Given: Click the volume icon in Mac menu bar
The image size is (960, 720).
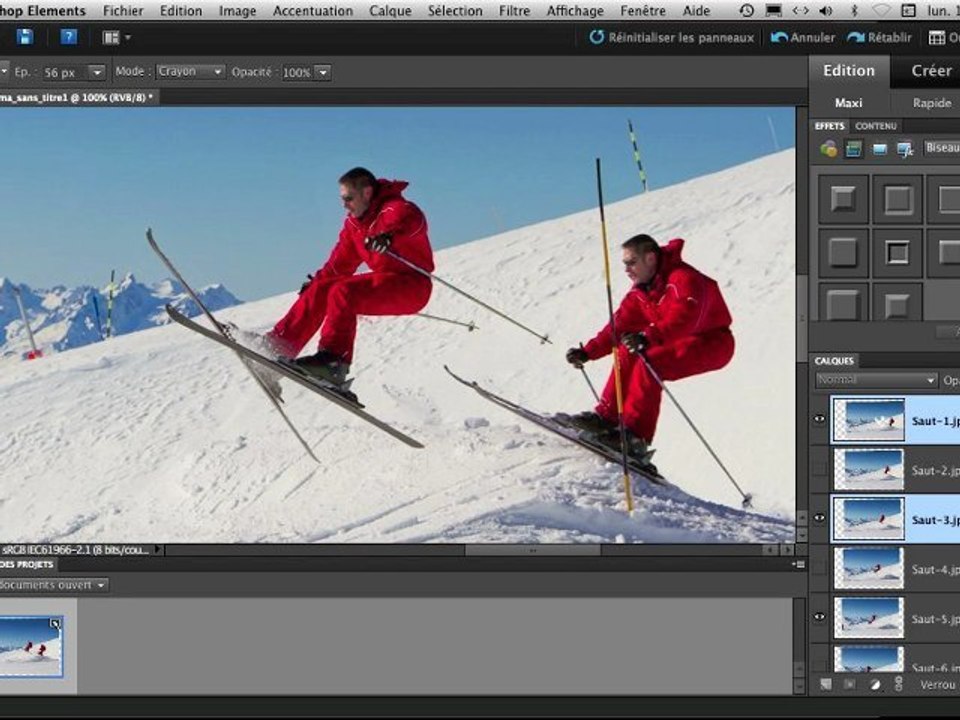Looking at the screenshot, I should (x=827, y=10).
